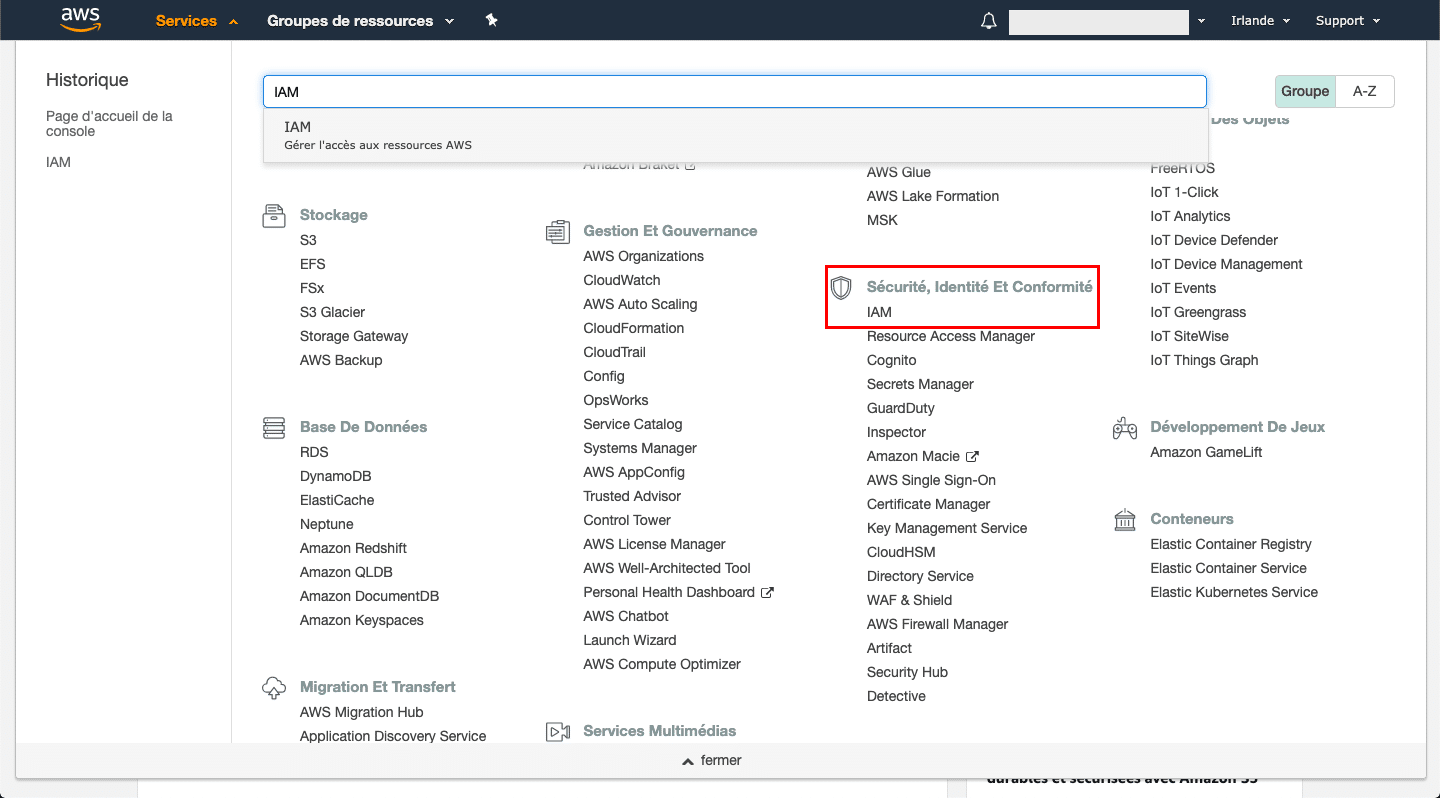This screenshot has width=1440, height=798.
Task: Open AWS Backup
Action: tap(341, 360)
